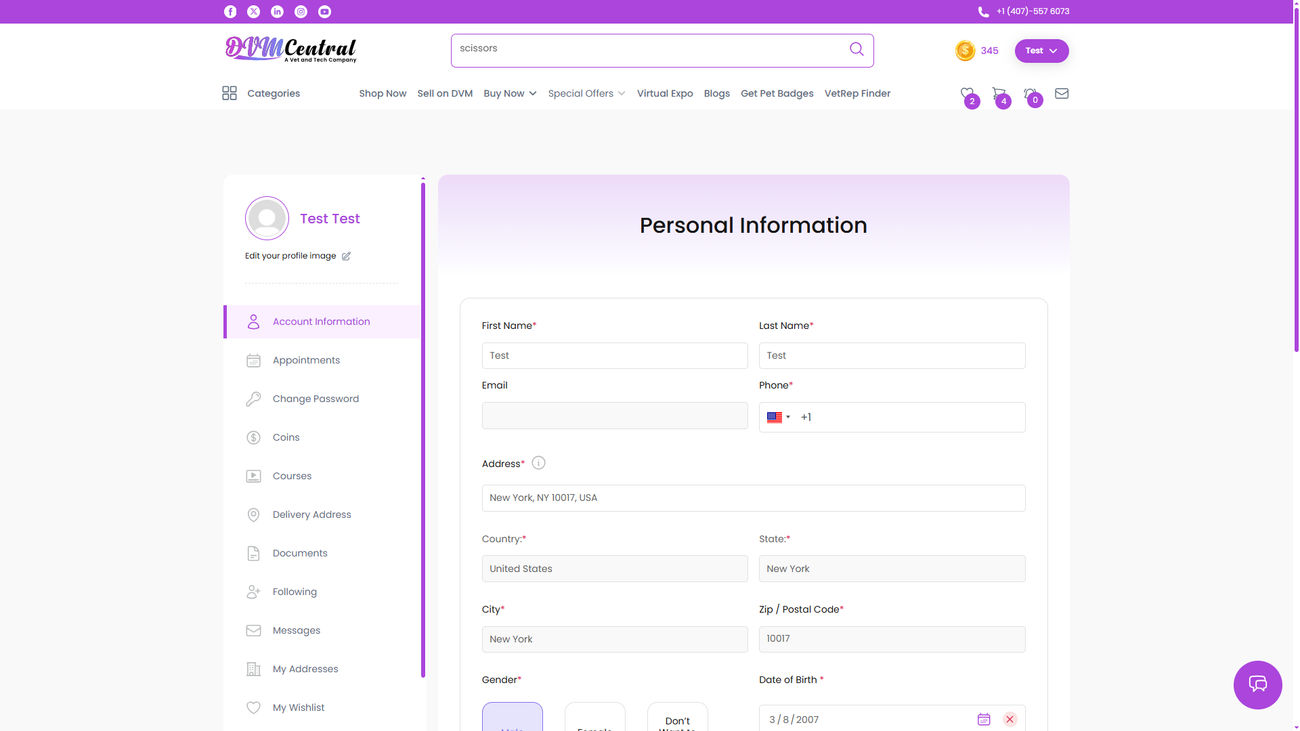Click the Address field with New York
The width and height of the screenshot is (1300, 731).
pyautogui.click(x=754, y=498)
